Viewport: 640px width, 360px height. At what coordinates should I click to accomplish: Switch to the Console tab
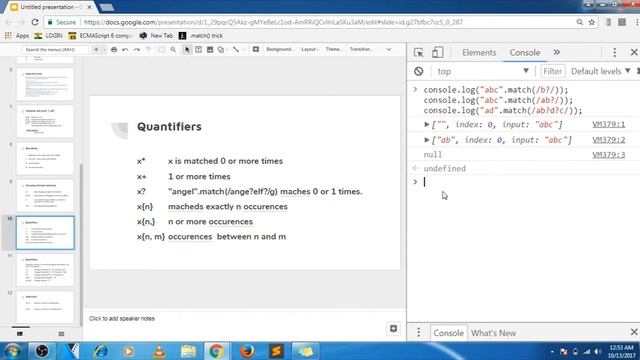tap(524, 53)
